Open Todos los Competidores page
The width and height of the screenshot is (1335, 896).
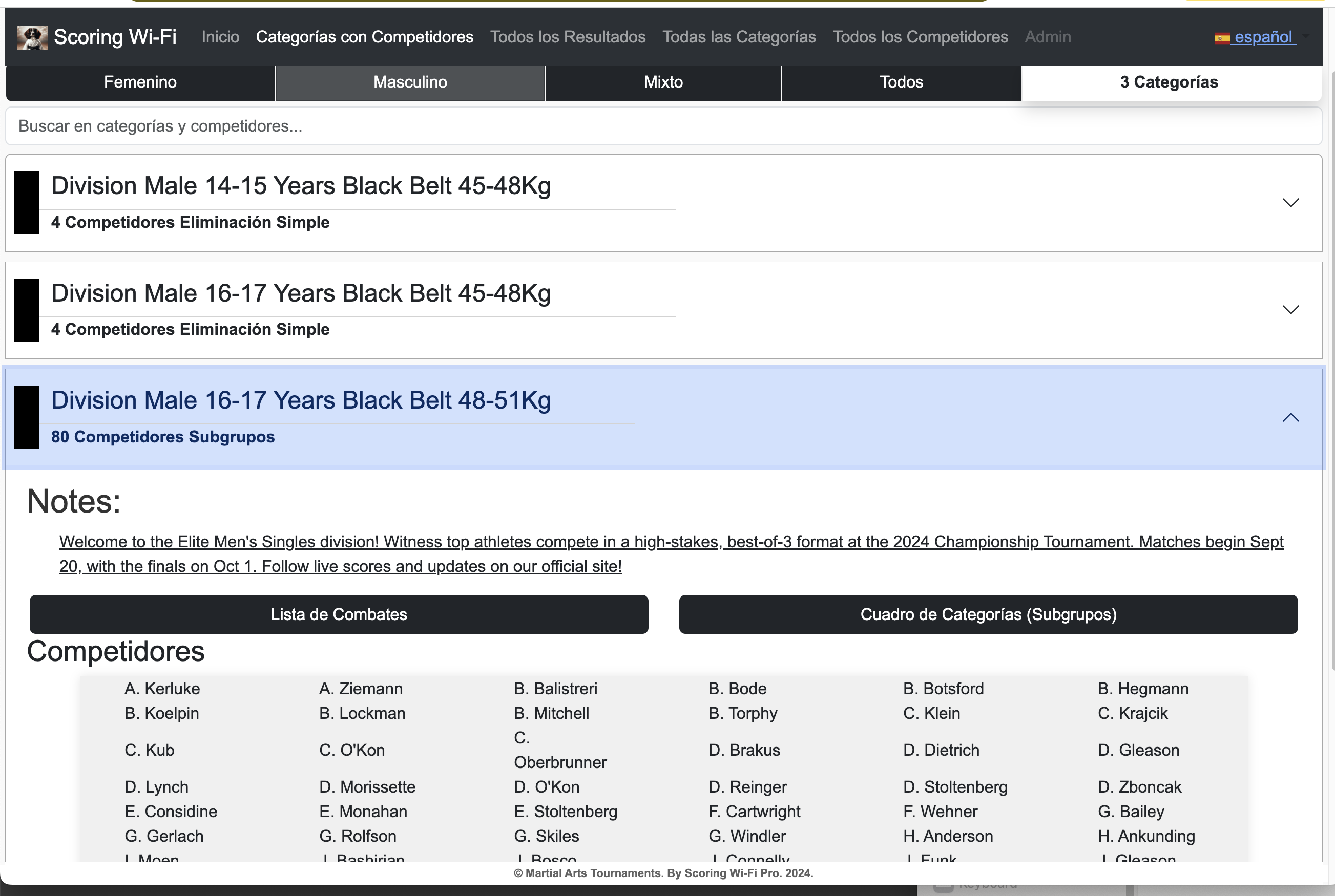pos(920,37)
